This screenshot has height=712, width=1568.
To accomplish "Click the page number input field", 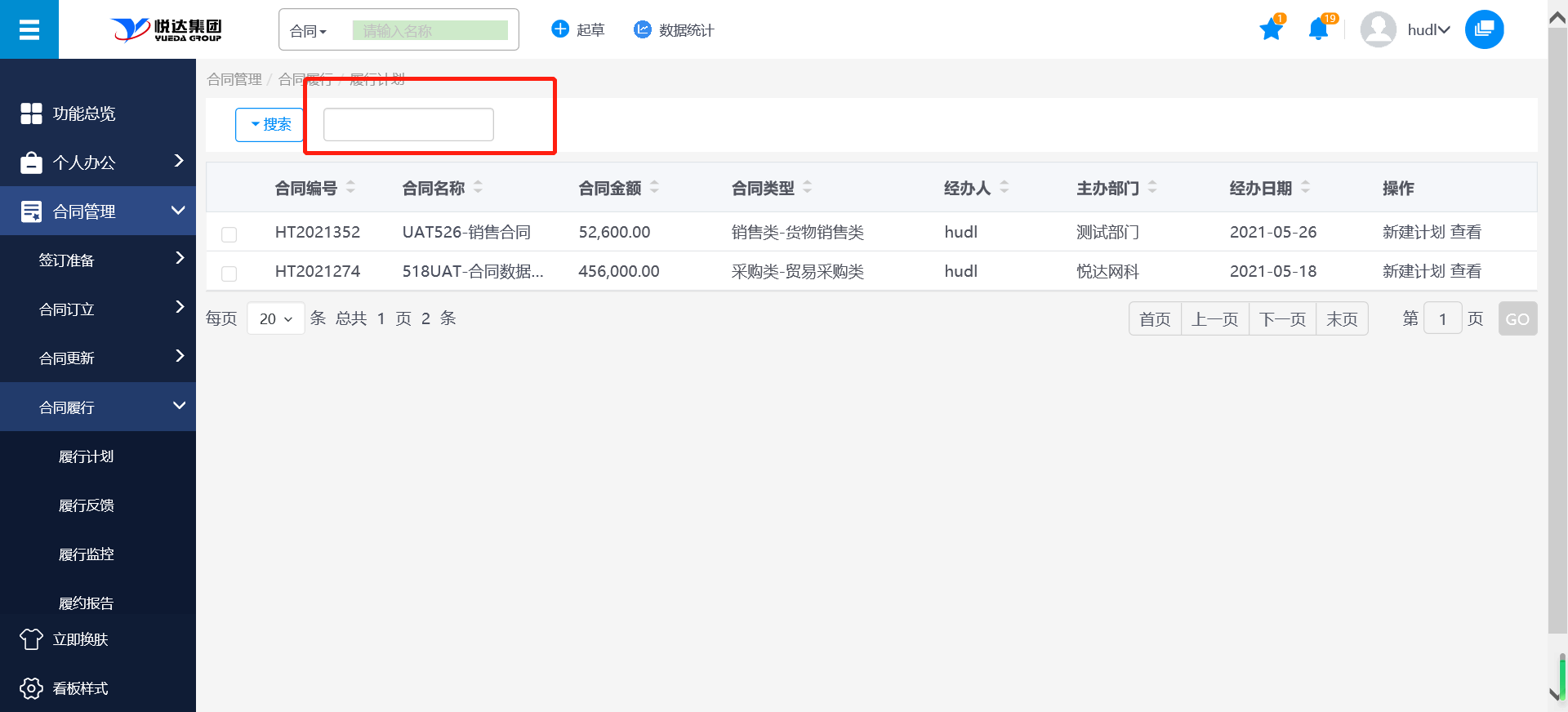I will pos(1442,318).
